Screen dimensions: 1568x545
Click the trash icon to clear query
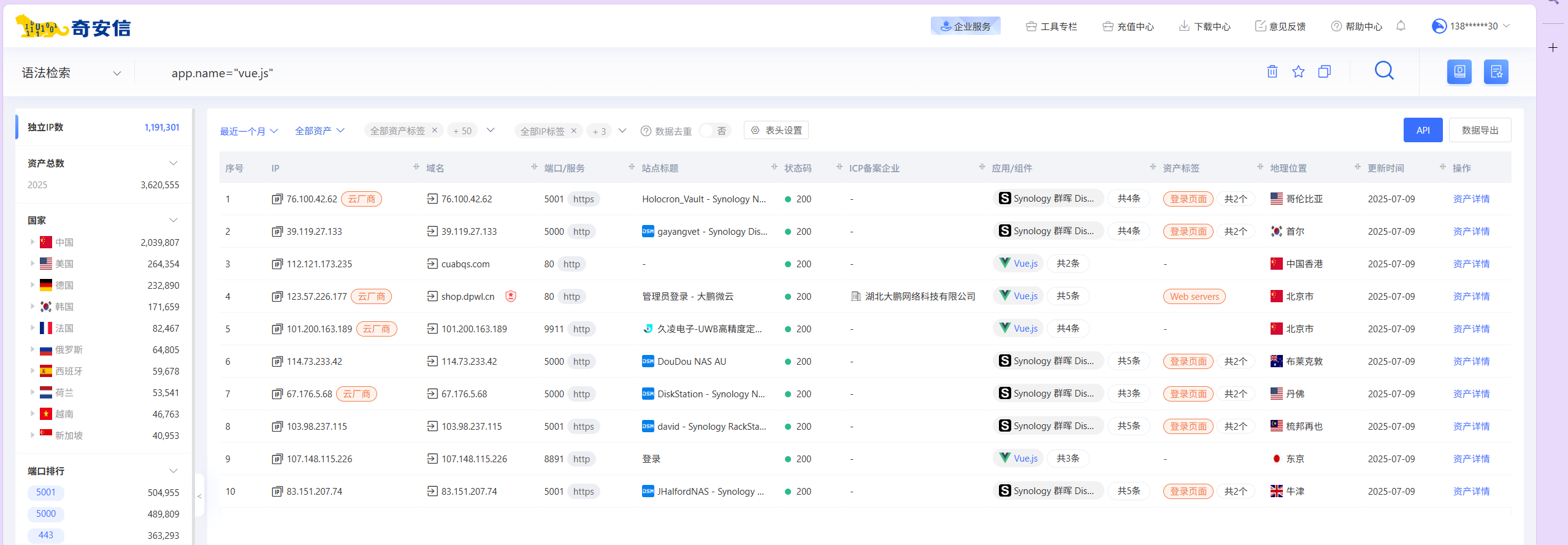(1272, 72)
